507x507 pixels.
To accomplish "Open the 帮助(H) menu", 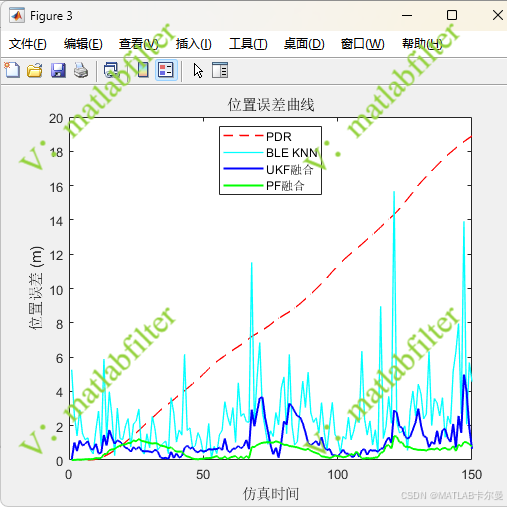I will coord(422,44).
